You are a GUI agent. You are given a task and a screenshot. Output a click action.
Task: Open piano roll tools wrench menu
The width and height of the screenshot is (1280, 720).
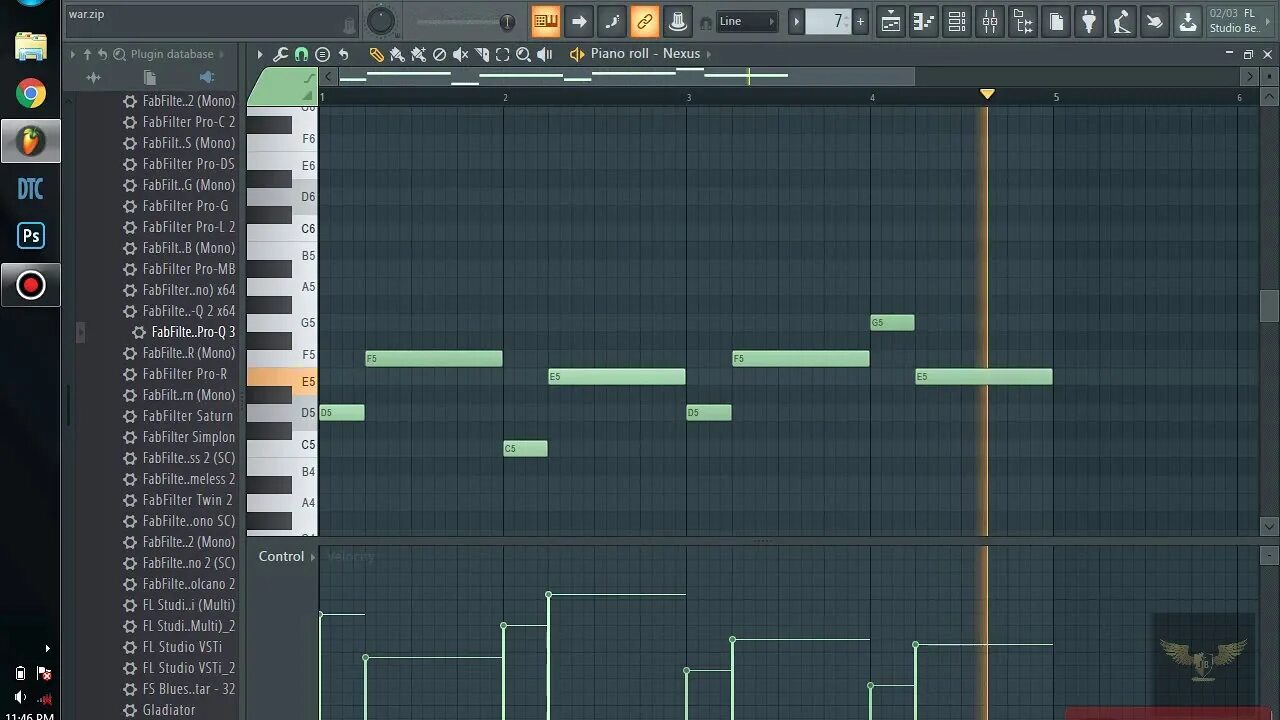click(x=280, y=54)
